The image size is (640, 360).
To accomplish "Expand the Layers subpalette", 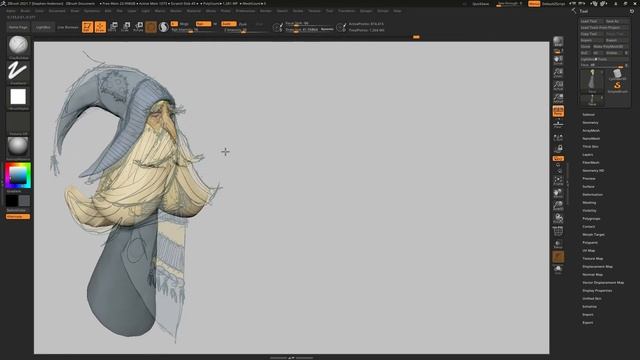I will coord(588,155).
